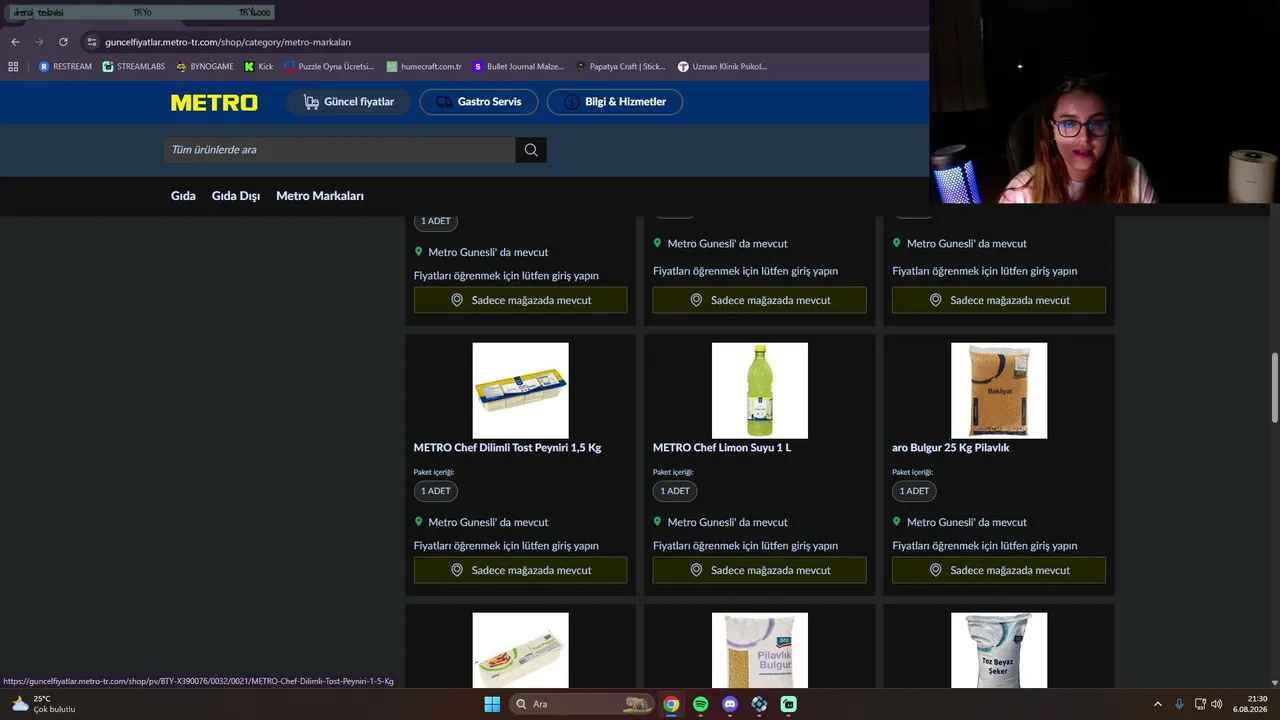Focus the 'Tüm ürünlerde ara' search field
The width and height of the screenshot is (1280, 720).
pyautogui.click(x=340, y=150)
